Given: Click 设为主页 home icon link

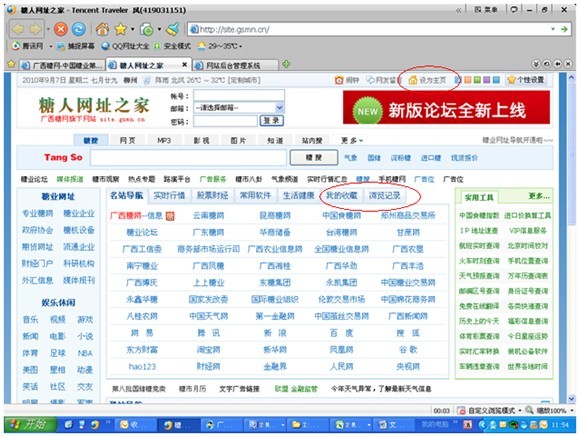Looking at the screenshot, I should pyautogui.click(x=427, y=80).
